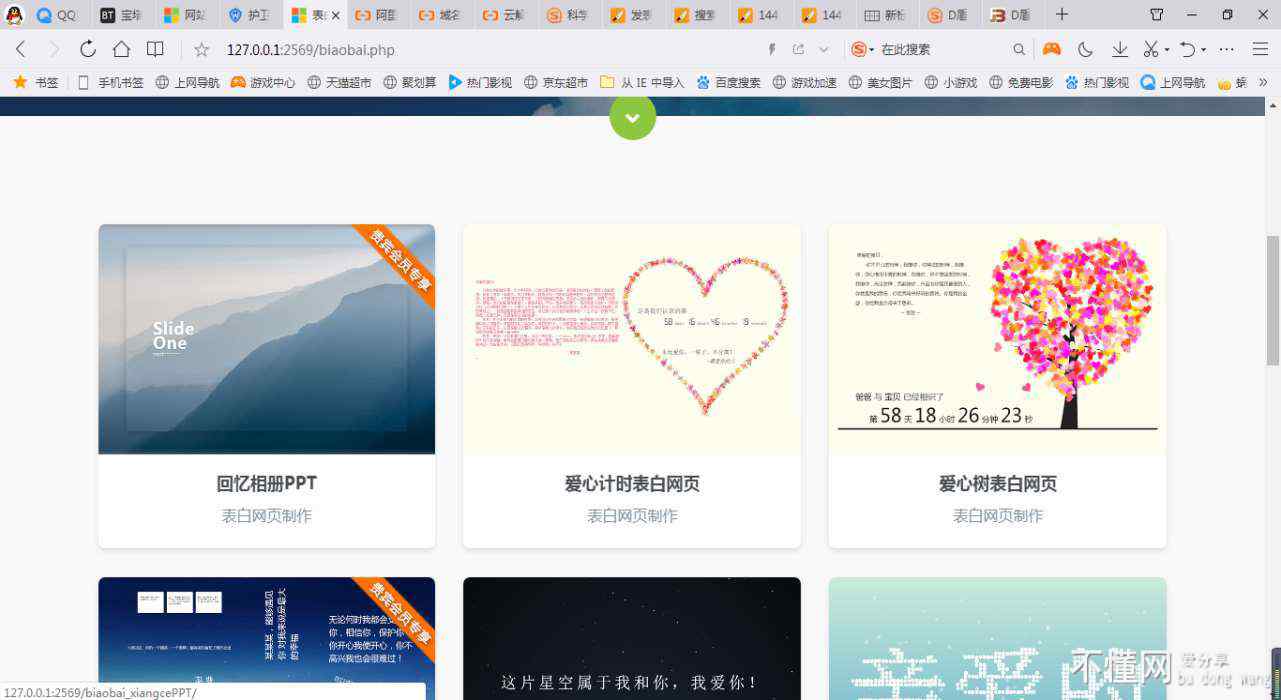This screenshot has width=1281, height=700.
Task: Click the 爱心树表白网页 heart tree thumbnail
Action: coord(997,339)
